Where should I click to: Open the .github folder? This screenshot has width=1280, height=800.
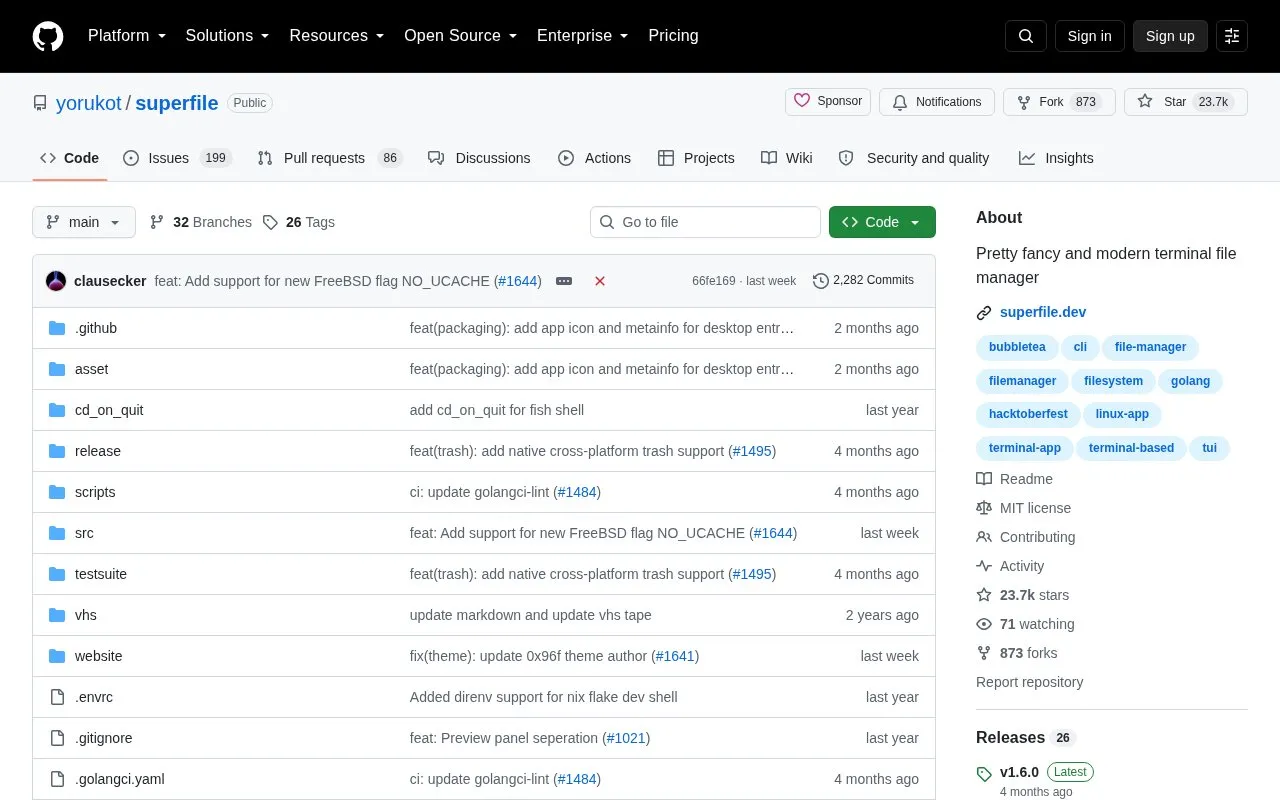(x=96, y=328)
